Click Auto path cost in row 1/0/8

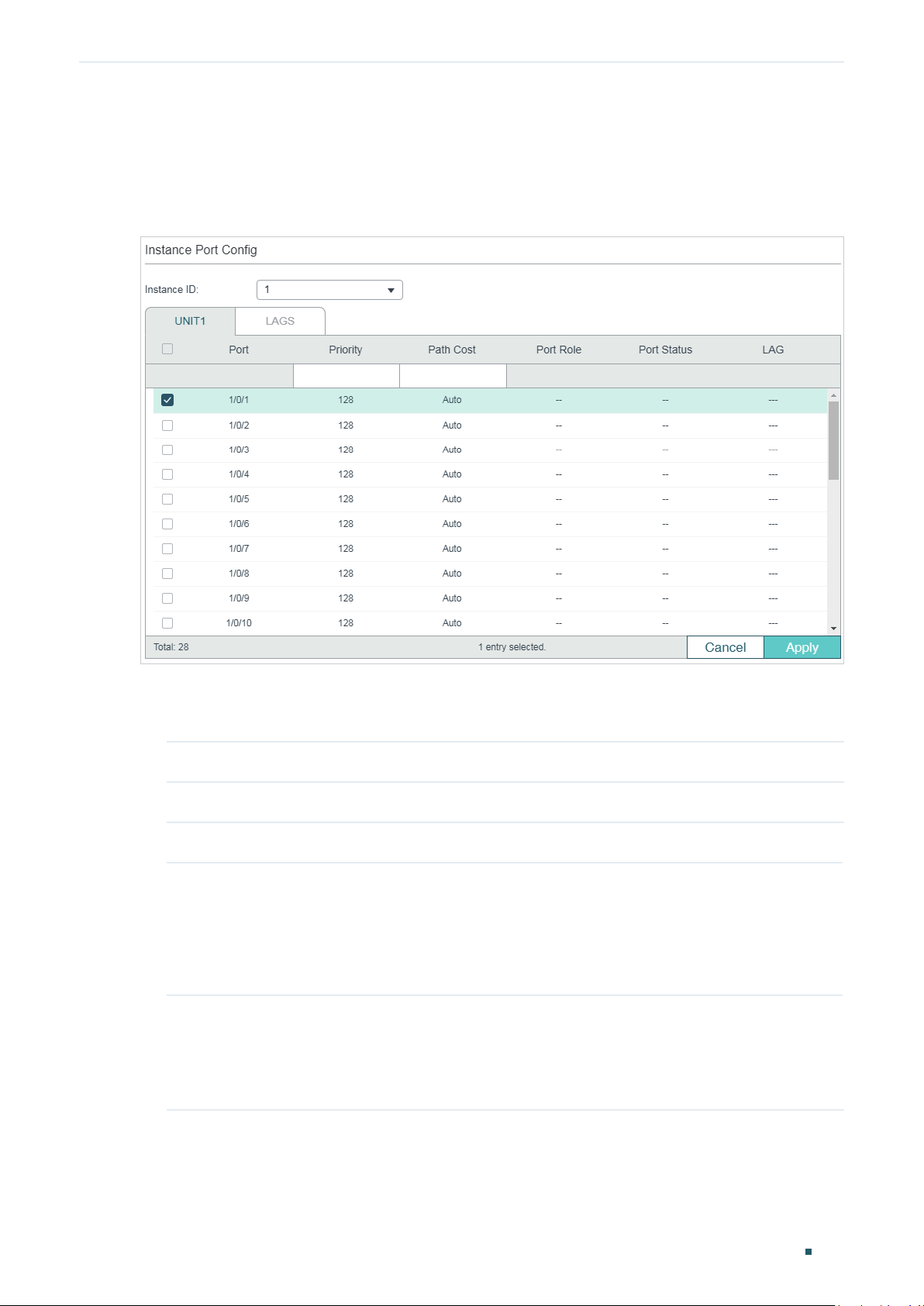[x=452, y=574]
